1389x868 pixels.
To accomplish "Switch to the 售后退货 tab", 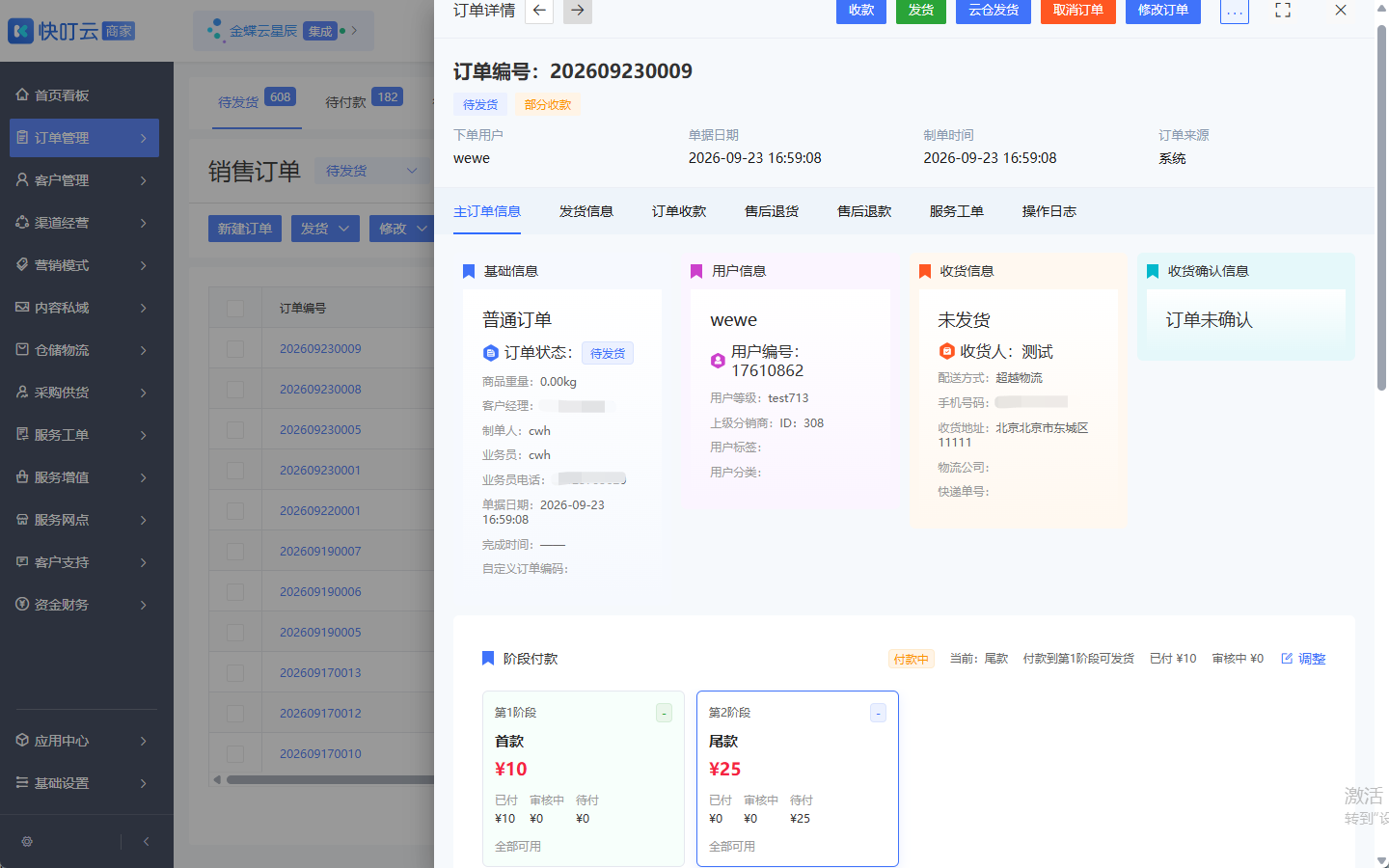I will coord(772,211).
